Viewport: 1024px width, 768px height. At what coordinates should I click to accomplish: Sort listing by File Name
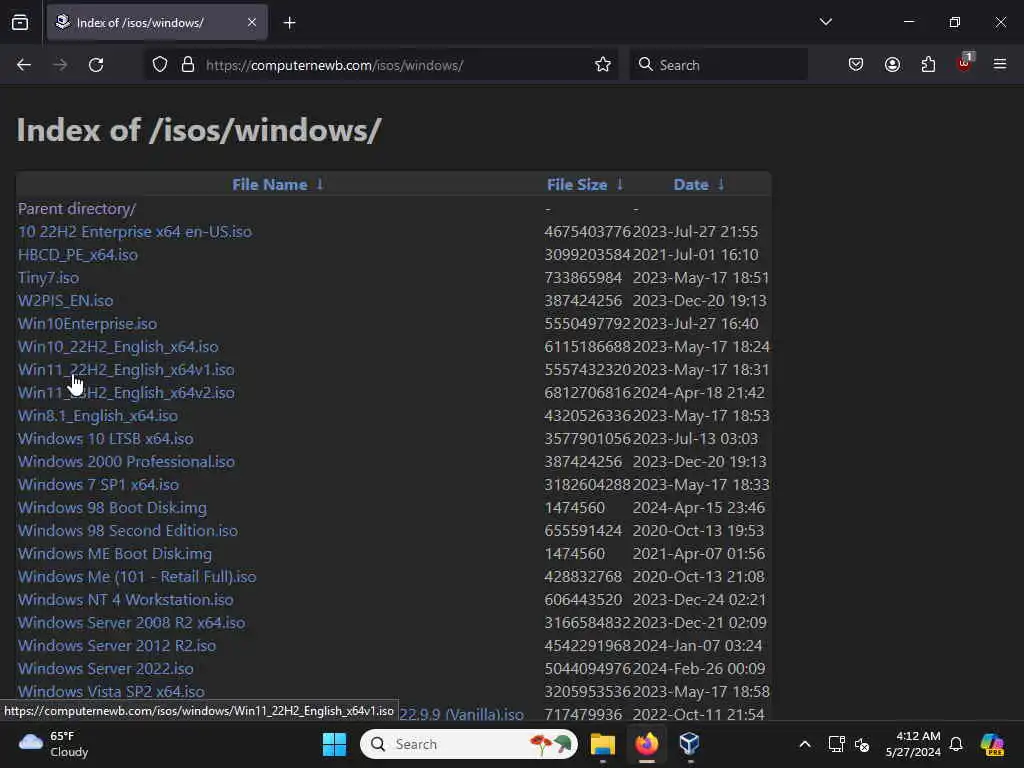point(270,185)
